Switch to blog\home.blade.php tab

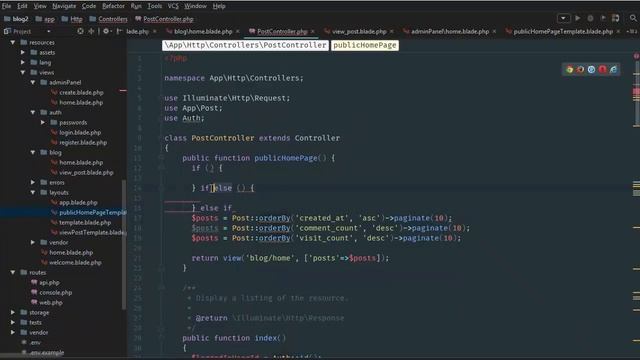click(x=203, y=31)
